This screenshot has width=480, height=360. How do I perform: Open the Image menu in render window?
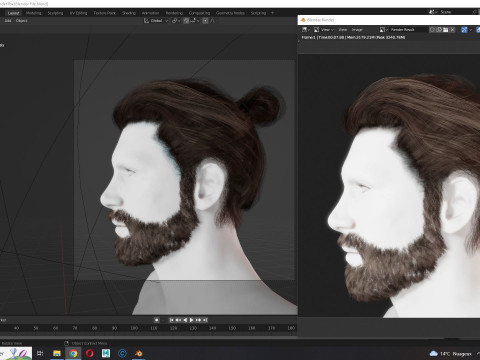(x=357, y=30)
